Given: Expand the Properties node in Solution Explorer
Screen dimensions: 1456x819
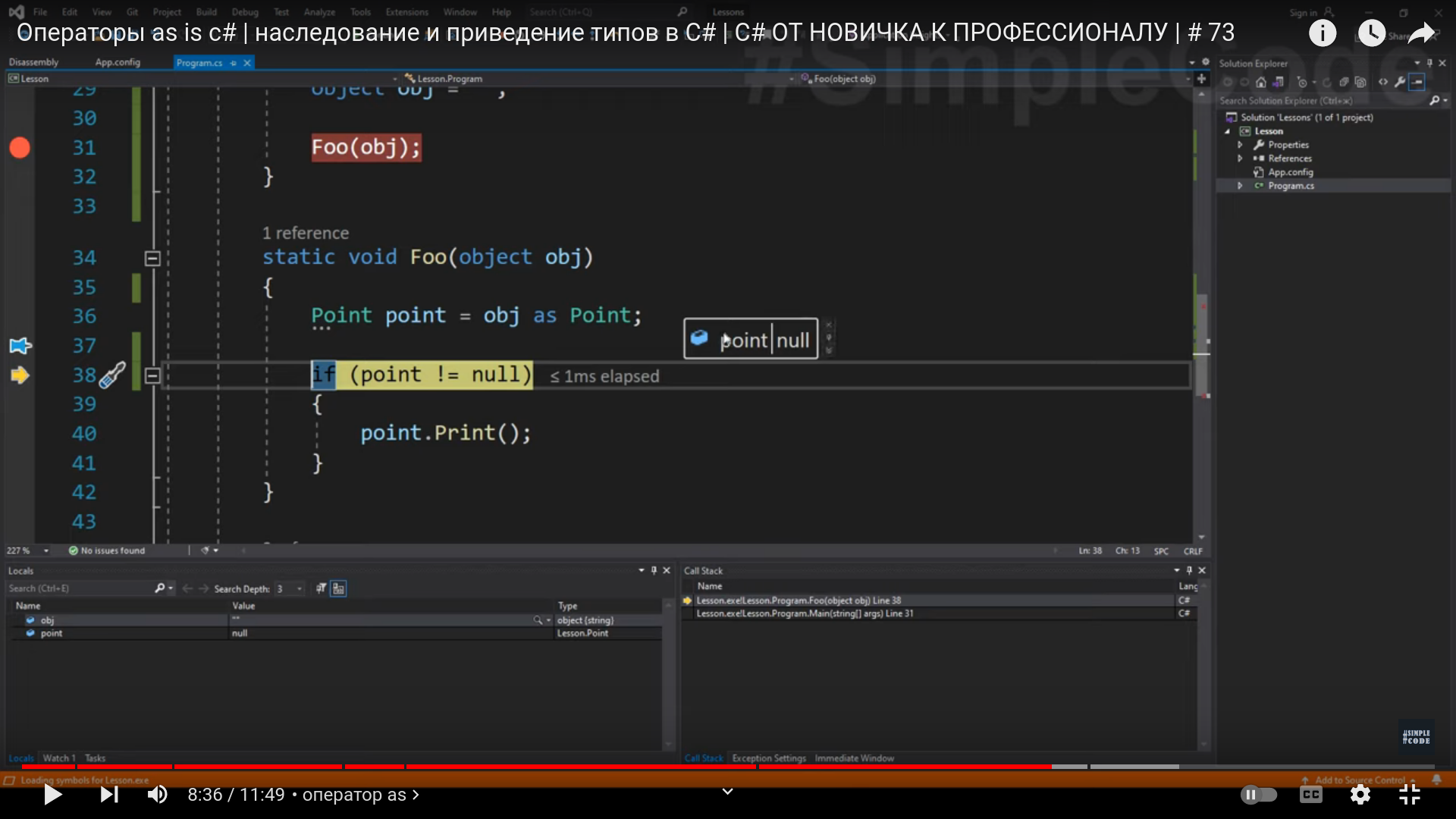Looking at the screenshot, I should click(x=1241, y=145).
